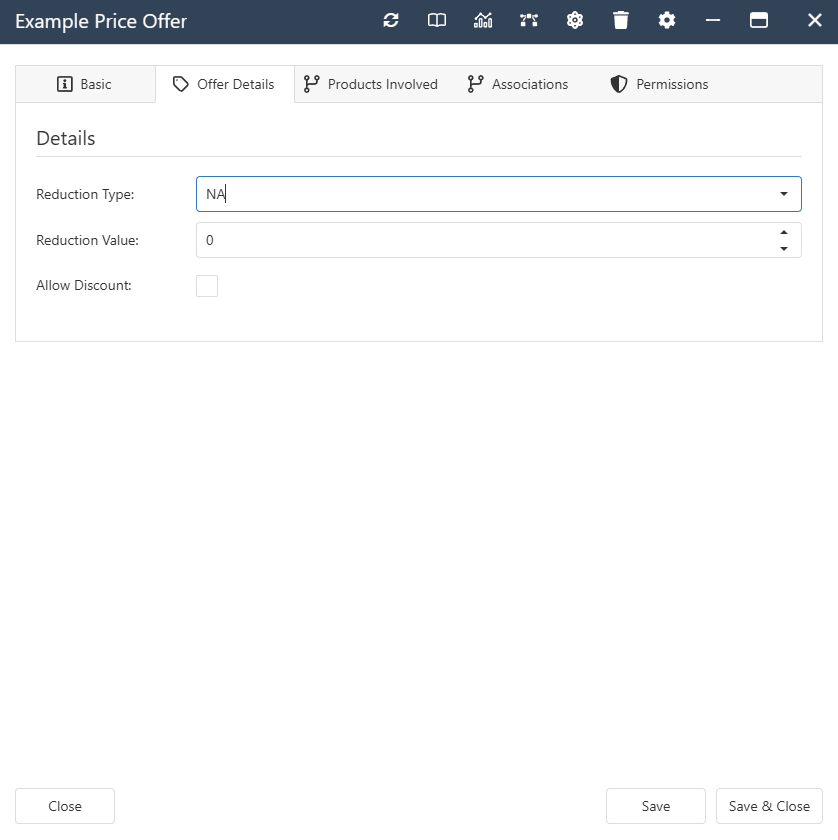Click the info icon on the Basic tab
Screen dimensions: 838x840
tap(62, 84)
